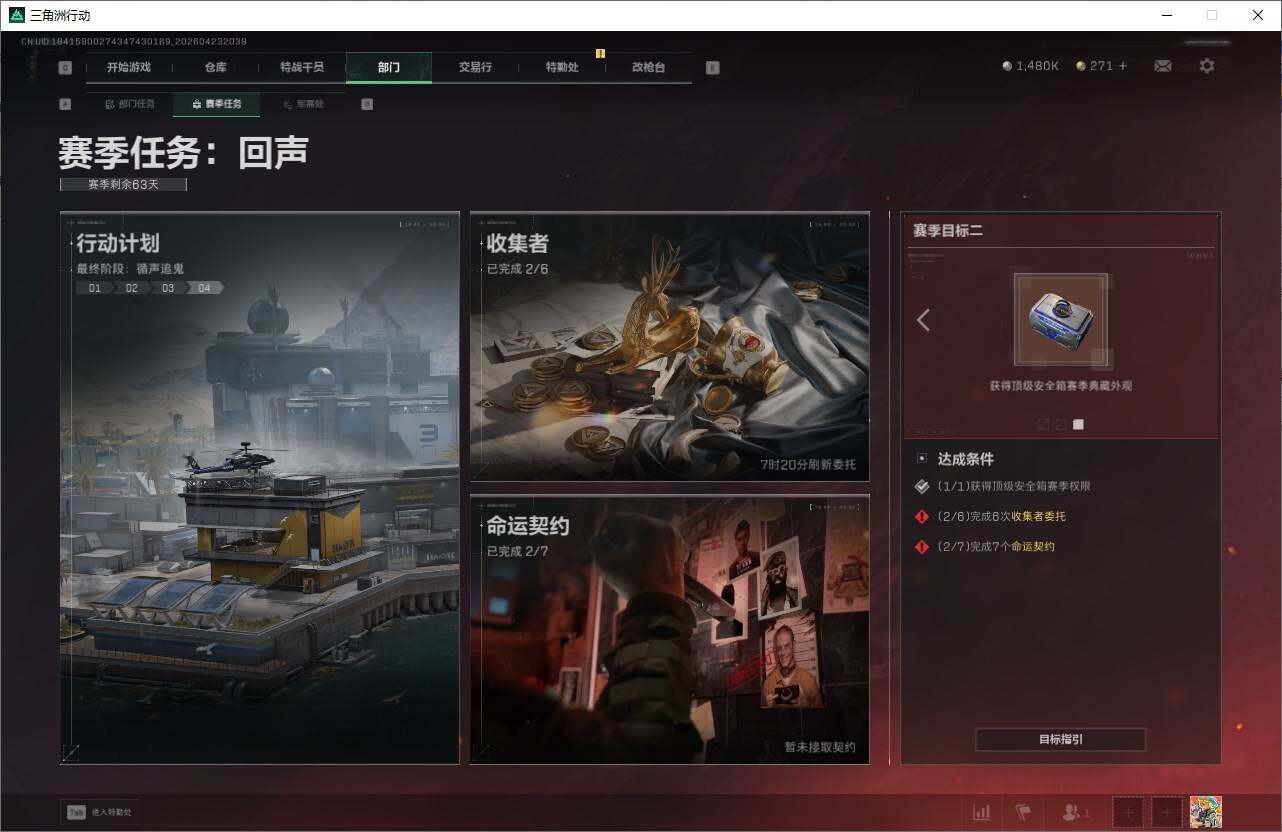Screen dimensions: 1282x832
Task: Click the stage 04 progress bar segment
Action: (x=203, y=288)
